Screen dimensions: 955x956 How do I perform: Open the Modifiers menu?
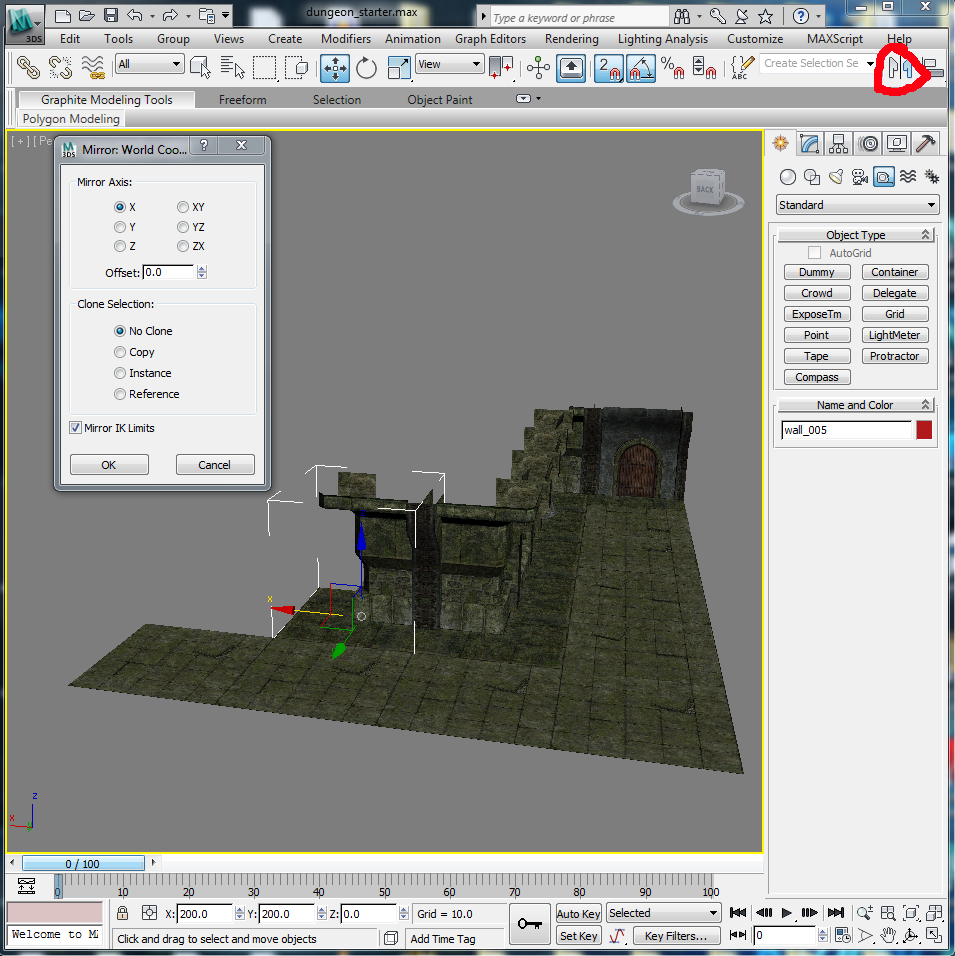[345, 39]
